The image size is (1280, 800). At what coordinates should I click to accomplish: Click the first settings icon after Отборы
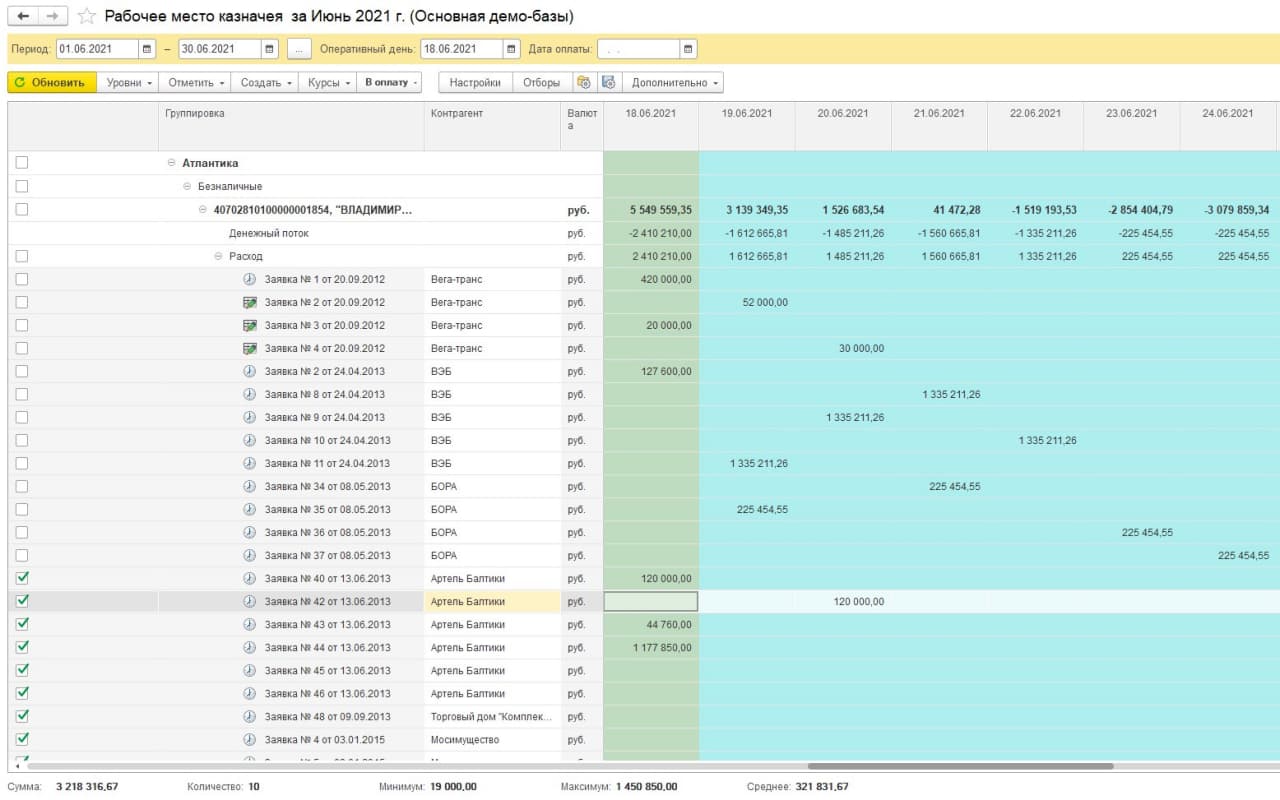click(x=583, y=83)
